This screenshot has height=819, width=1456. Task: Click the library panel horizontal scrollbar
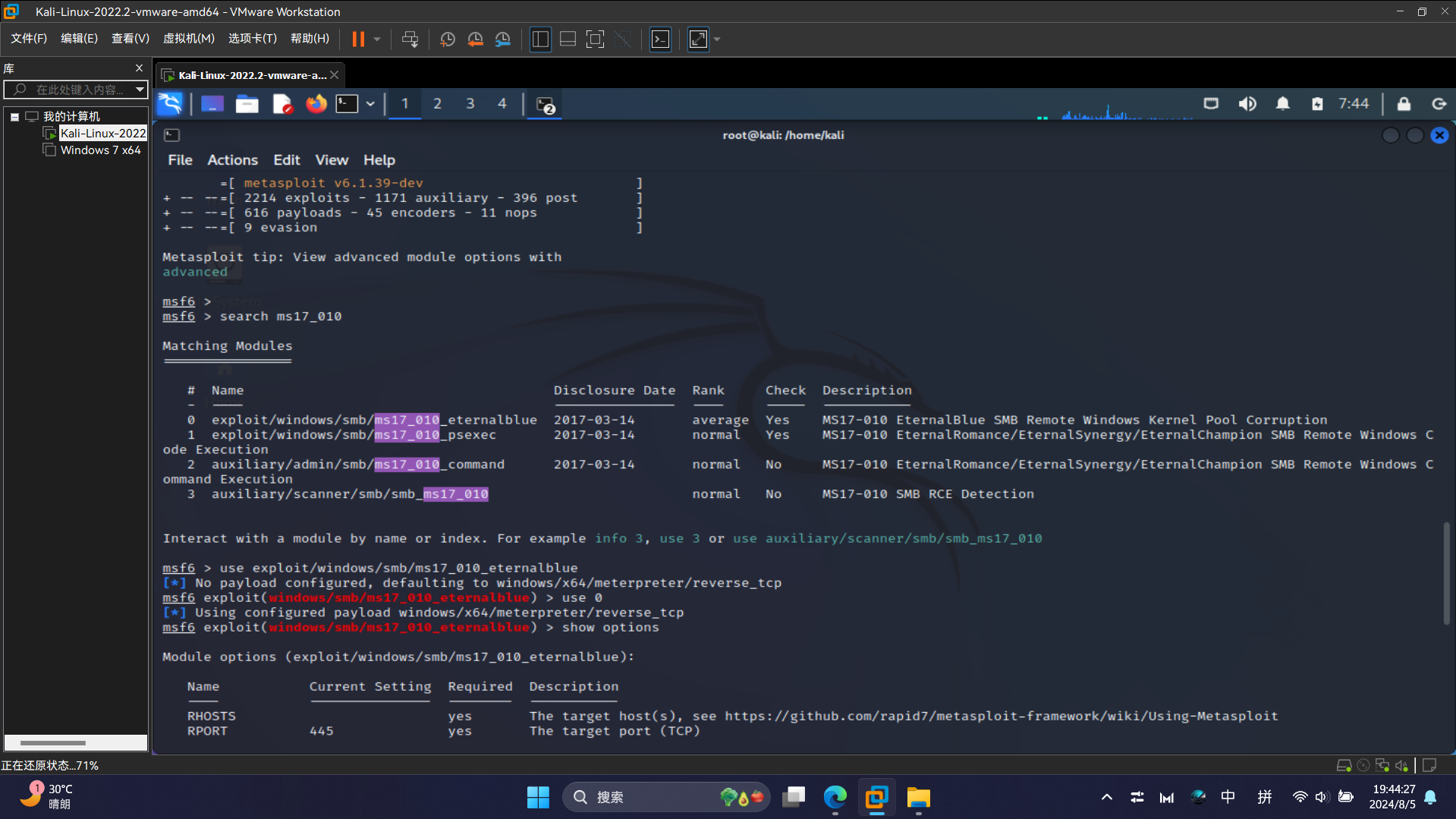[53, 743]
